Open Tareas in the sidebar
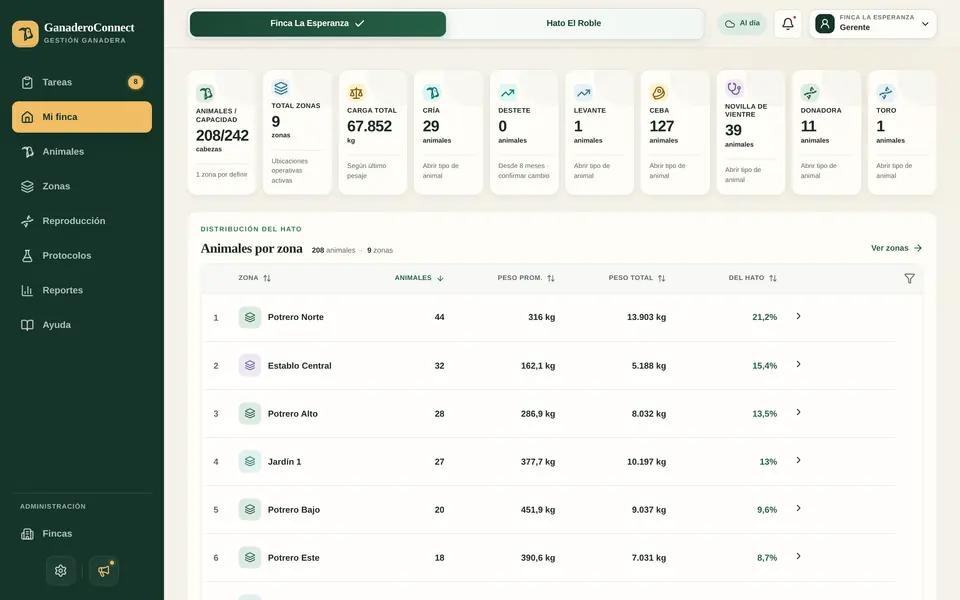 tap(82, 82)
